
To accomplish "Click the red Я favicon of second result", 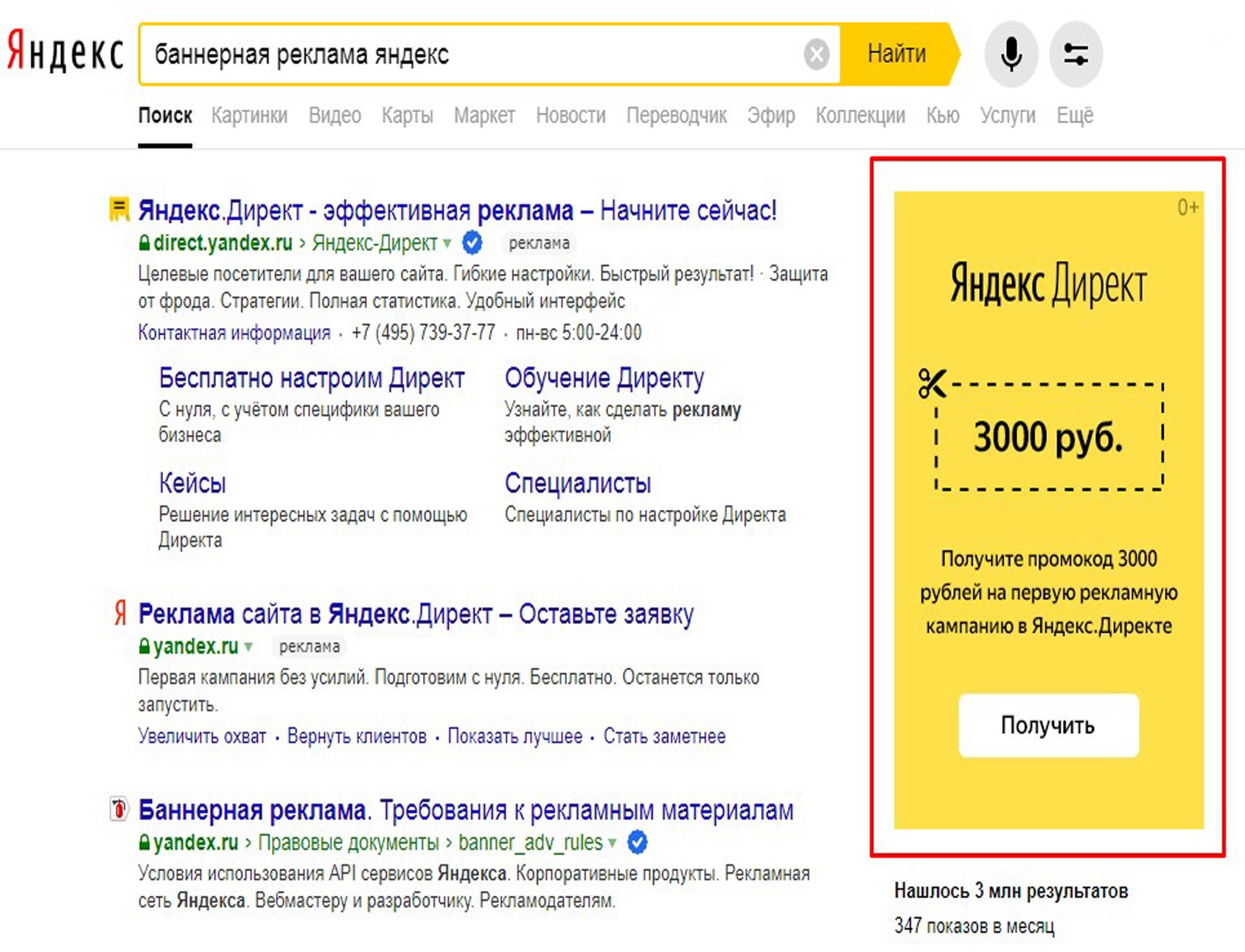I will (120, 613).
